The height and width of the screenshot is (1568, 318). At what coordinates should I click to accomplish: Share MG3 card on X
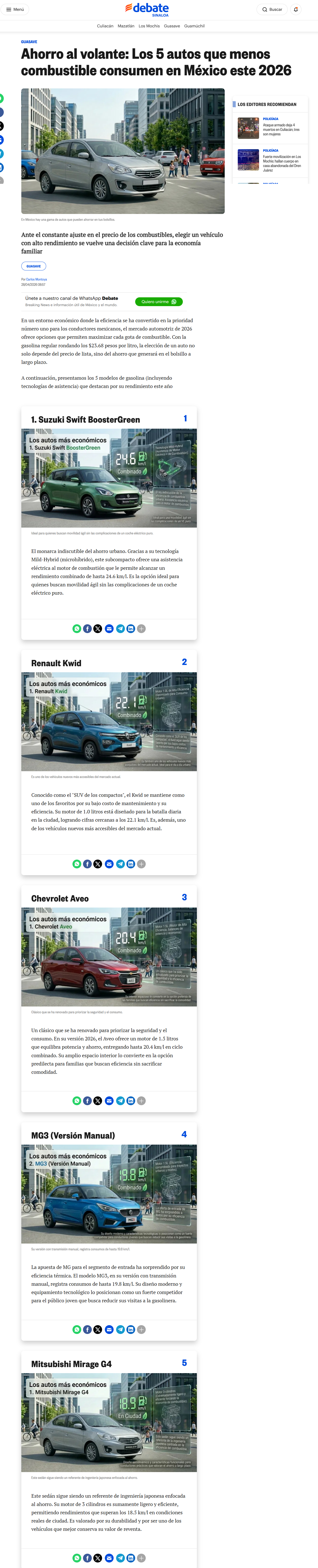tap(98, 1329)
